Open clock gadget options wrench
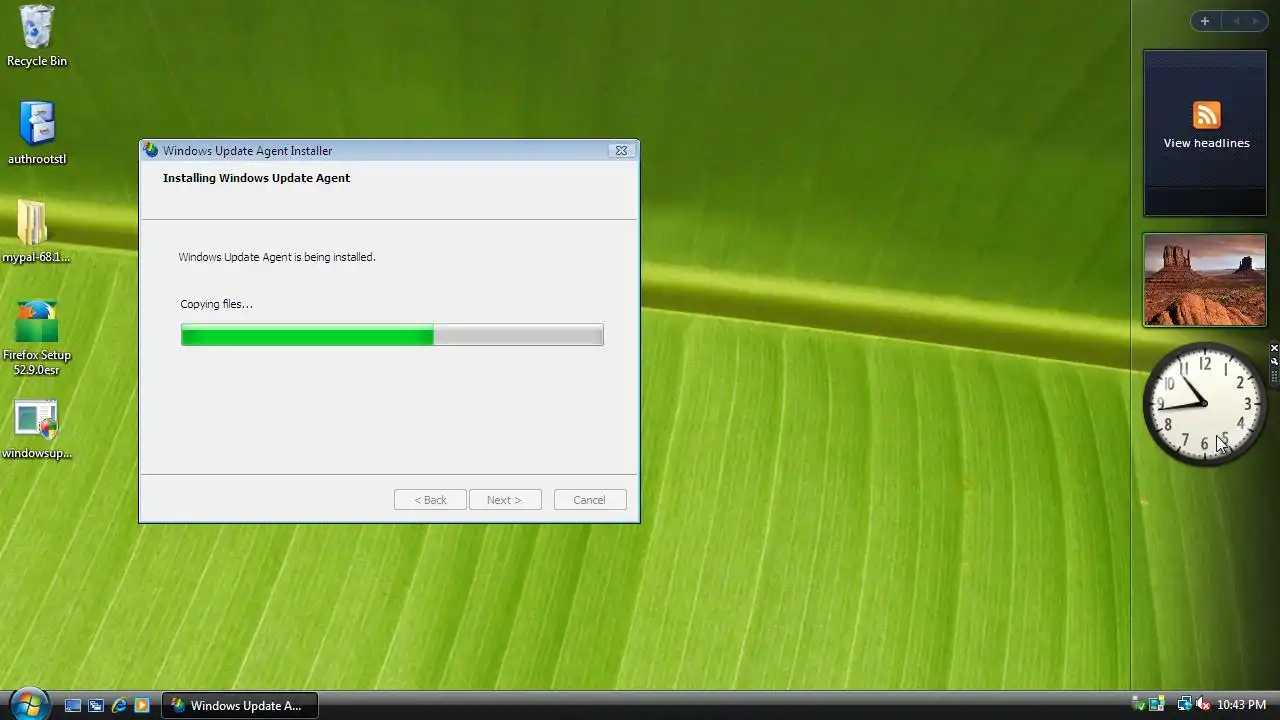The width and height of the screenshot is (1280, 720). pos(1274,361)
